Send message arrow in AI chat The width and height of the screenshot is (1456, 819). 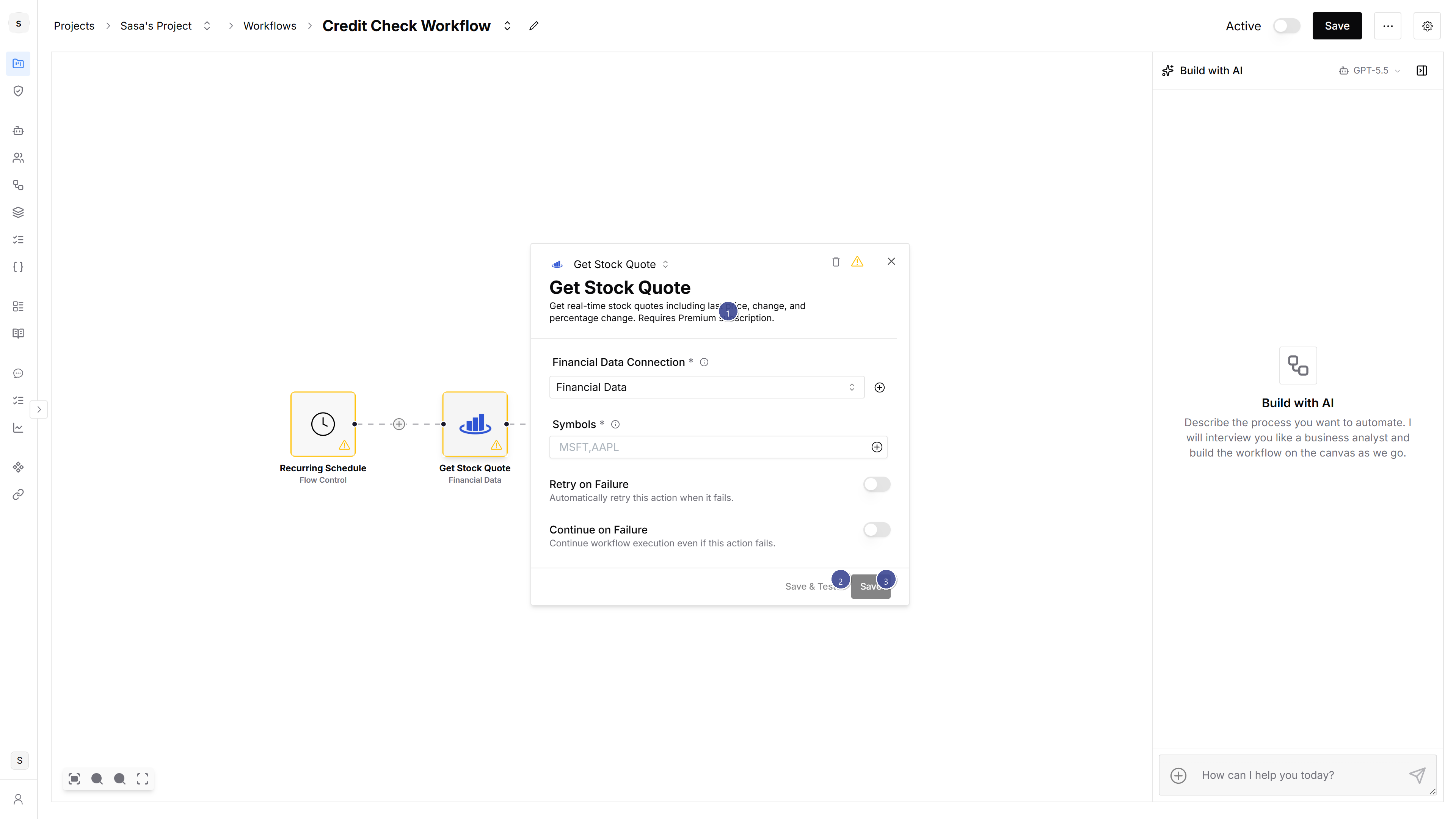[x=1417, y=775]
